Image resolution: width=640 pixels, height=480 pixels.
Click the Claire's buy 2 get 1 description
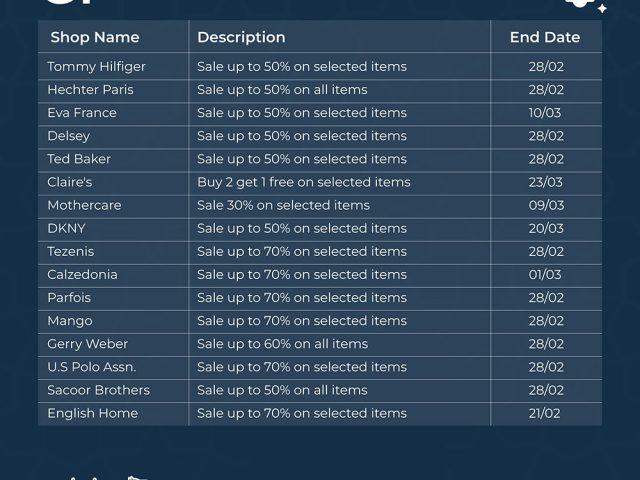tap(303, 182)
